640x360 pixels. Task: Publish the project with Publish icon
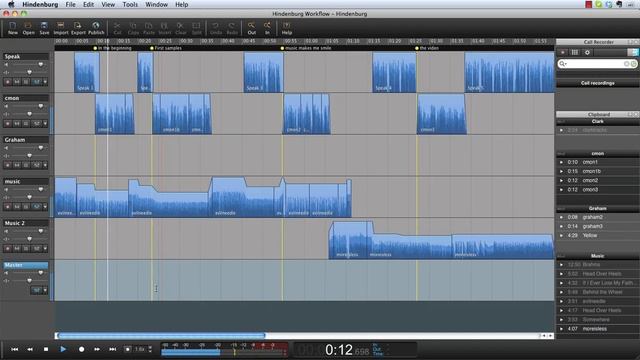[x=96, y=28]
